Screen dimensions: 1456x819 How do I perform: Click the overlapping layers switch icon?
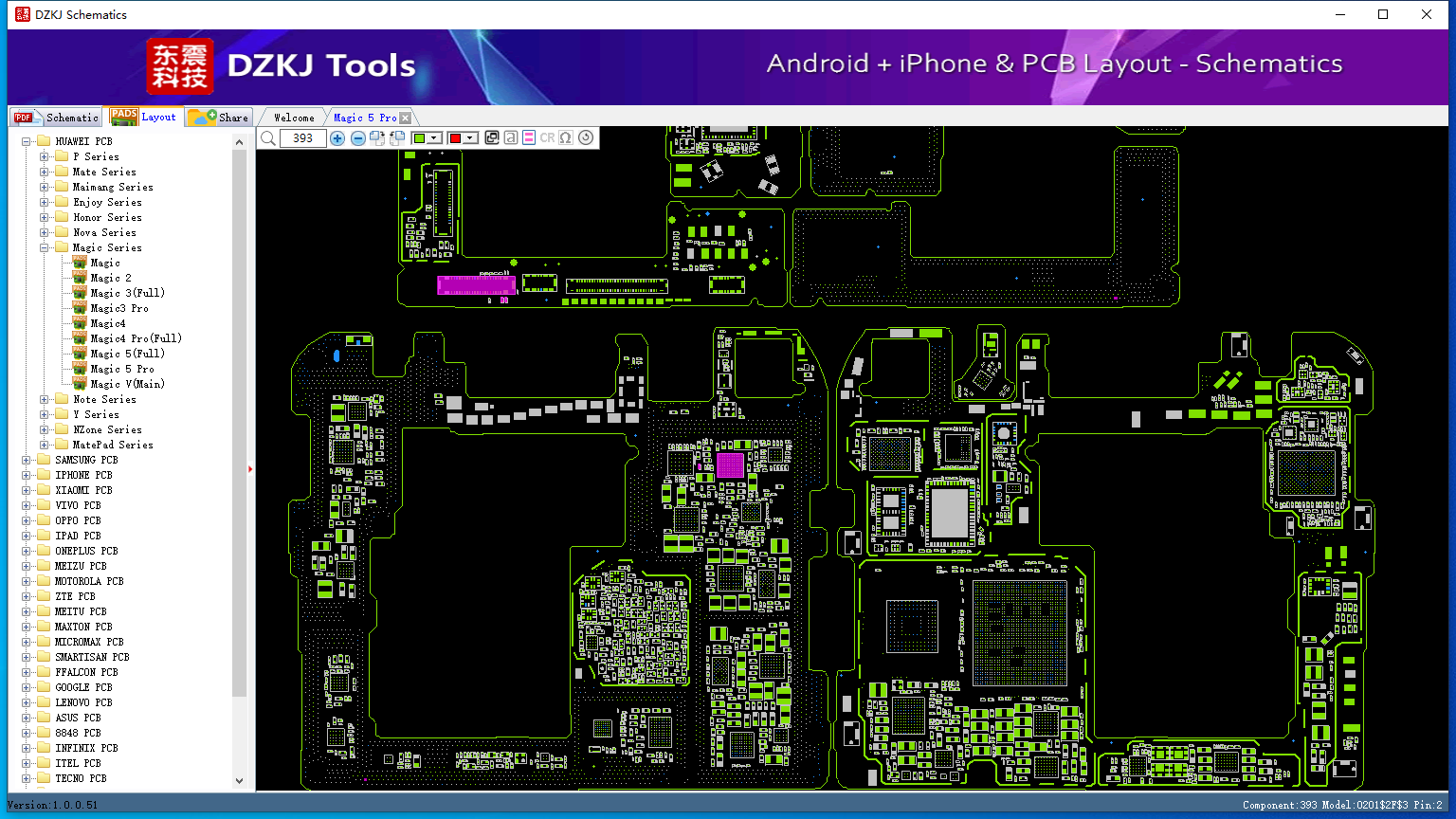[492, 138]
